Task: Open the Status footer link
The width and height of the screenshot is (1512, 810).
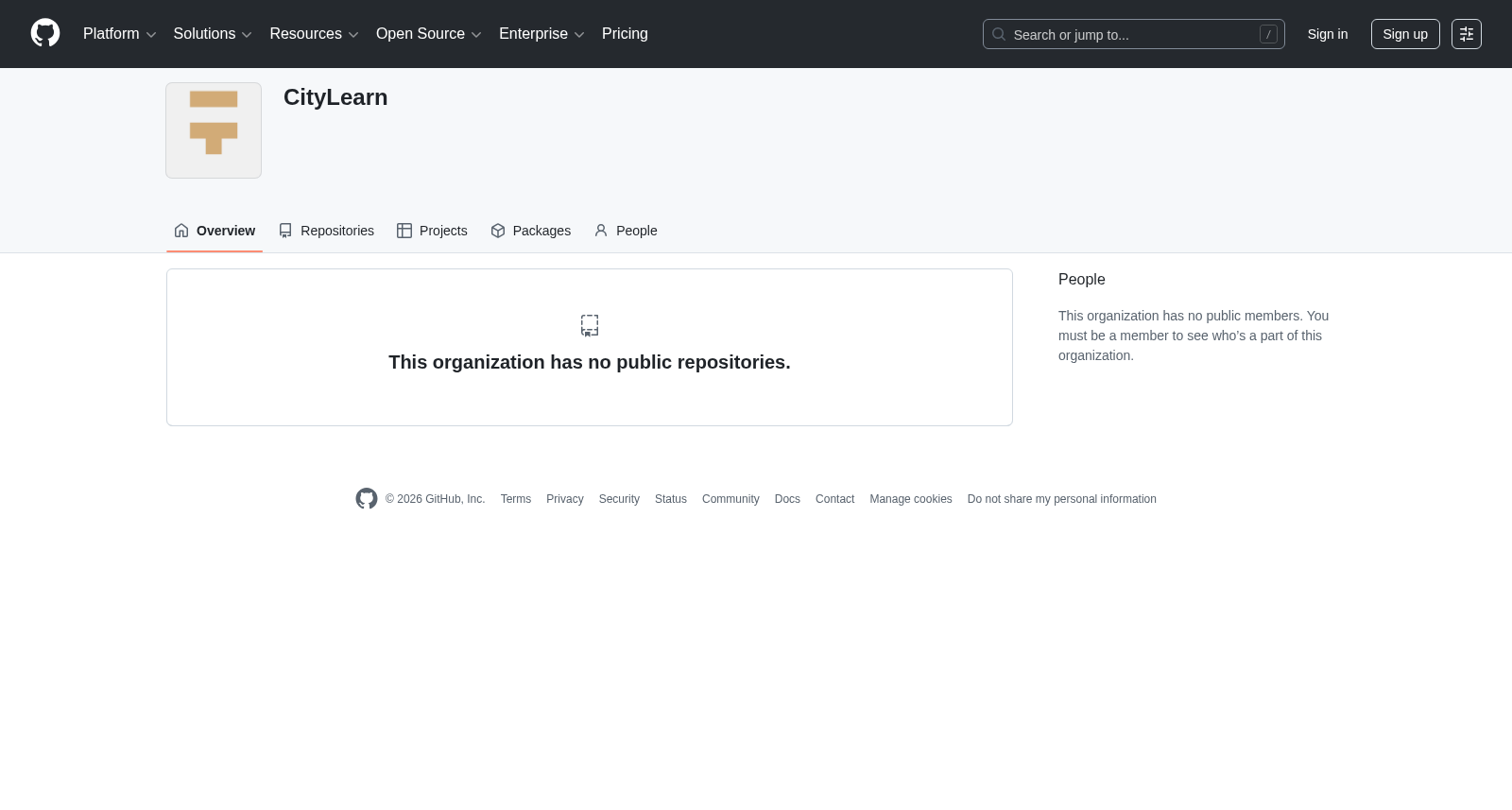Action: (671, 499)
